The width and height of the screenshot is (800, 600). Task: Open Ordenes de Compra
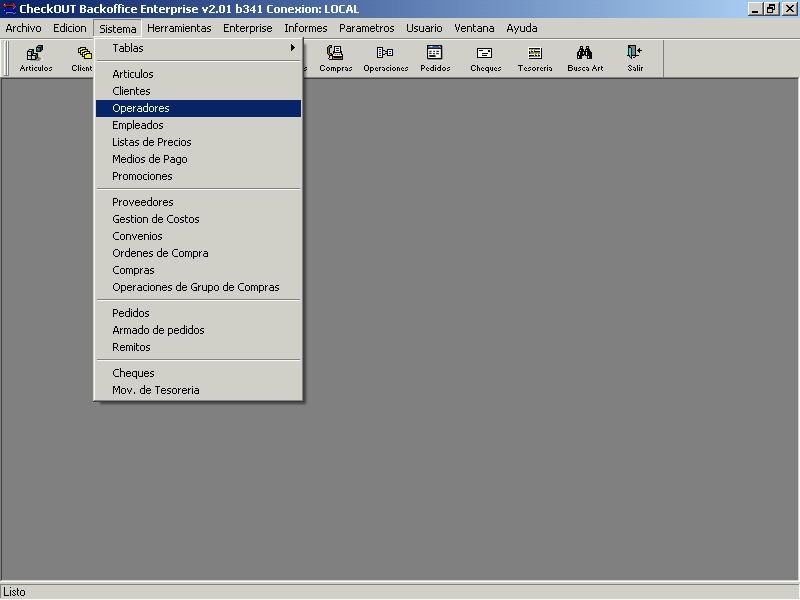point(198,253)
